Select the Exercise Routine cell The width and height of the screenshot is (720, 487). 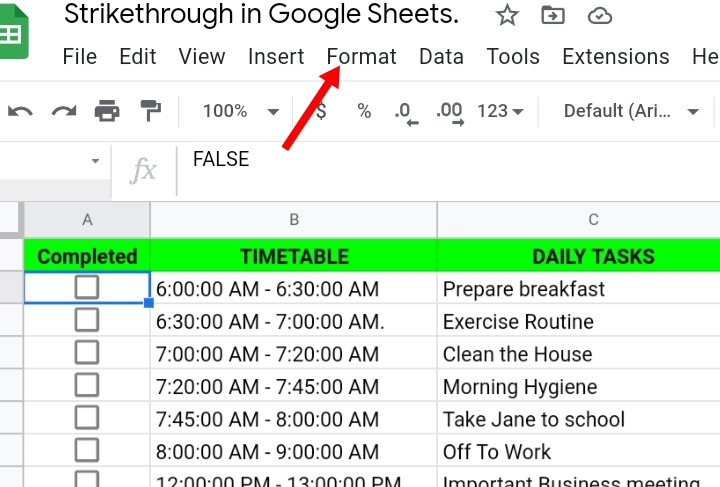(579, 320)
